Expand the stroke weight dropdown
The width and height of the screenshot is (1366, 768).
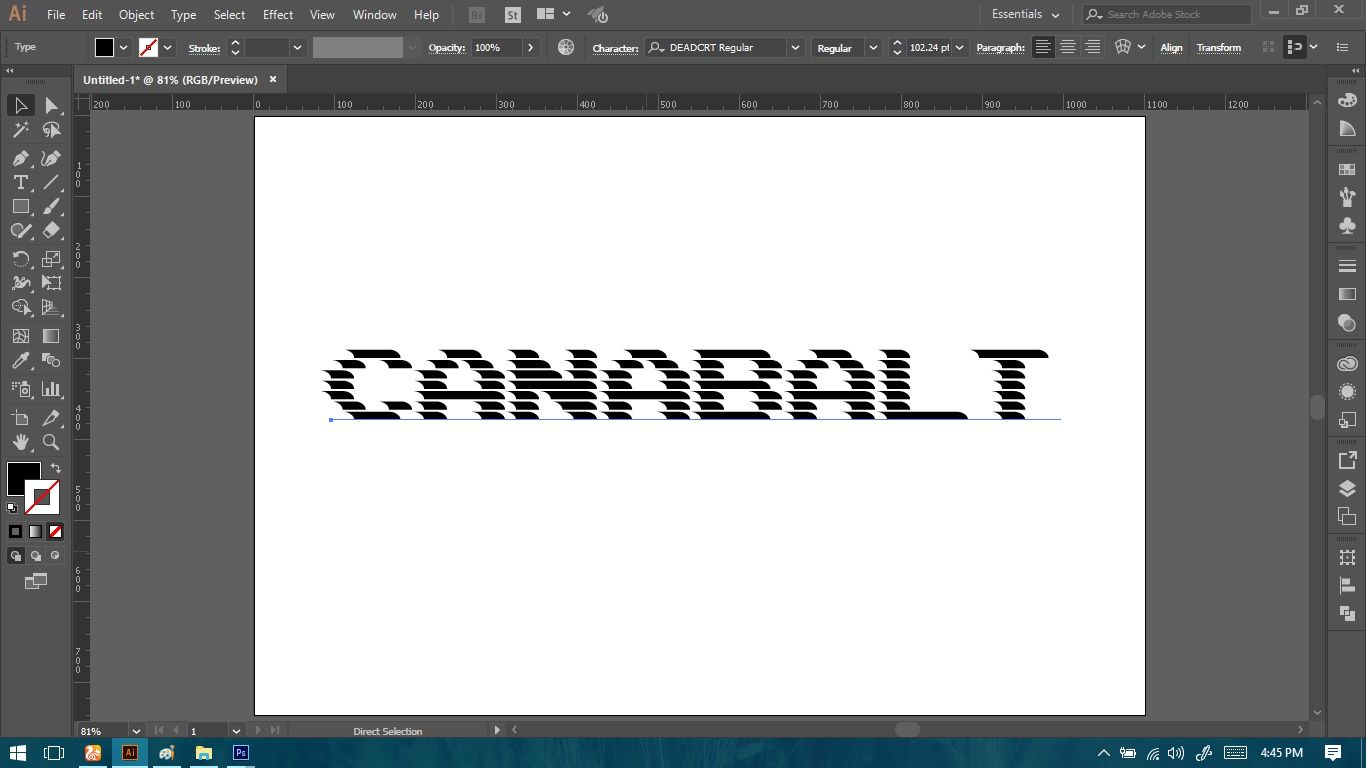coord(297,47)
